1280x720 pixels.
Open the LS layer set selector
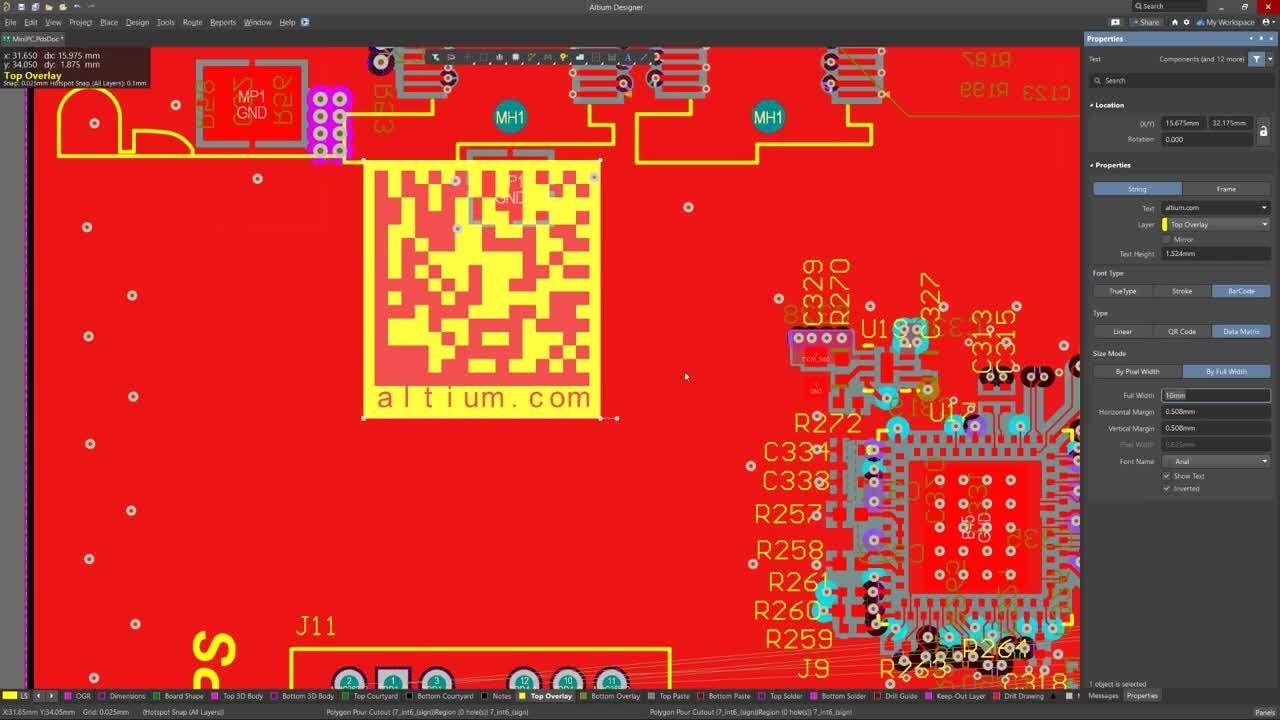[x=23, y=696]
